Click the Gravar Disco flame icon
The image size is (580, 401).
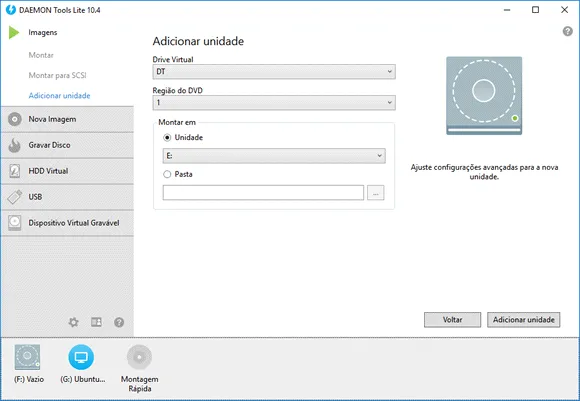pos(15,145)
